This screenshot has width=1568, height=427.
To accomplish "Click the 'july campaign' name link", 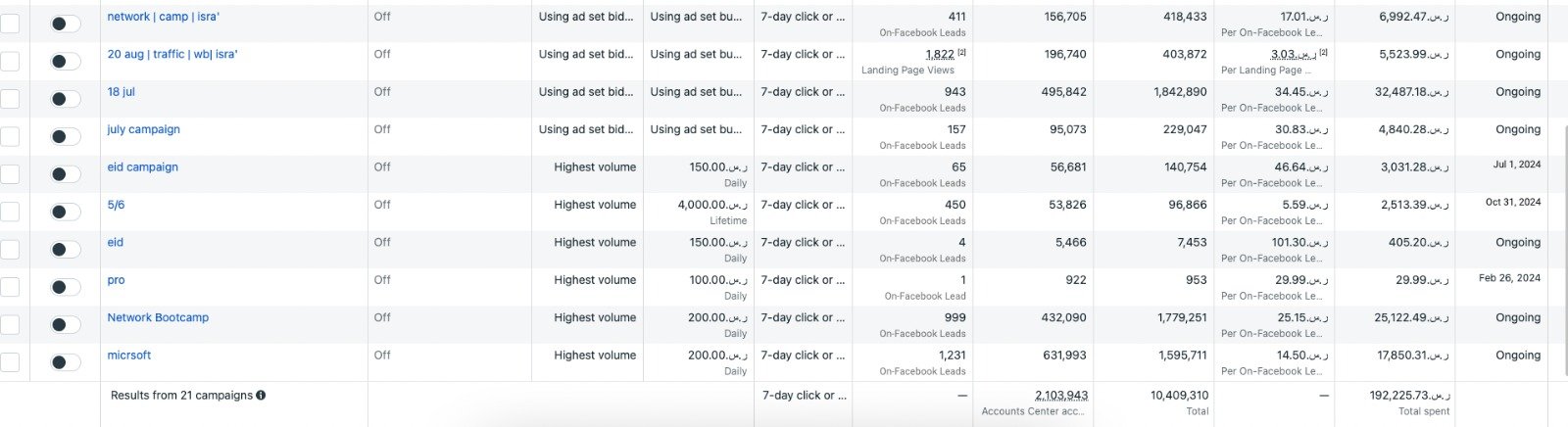I will 143,129.
